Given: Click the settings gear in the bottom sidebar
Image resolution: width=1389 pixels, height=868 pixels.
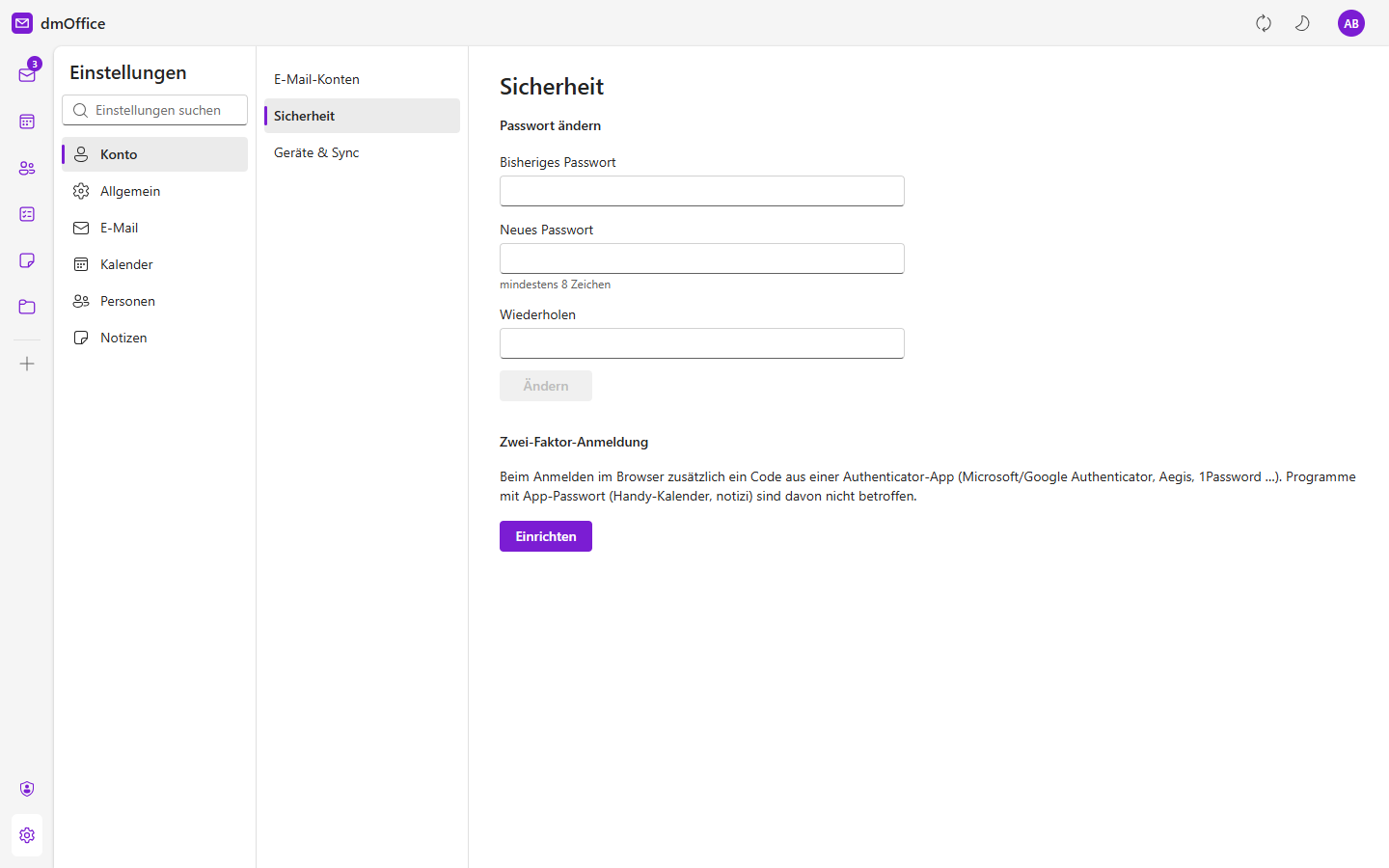Looking at the screenshot, I should point(27,835).
